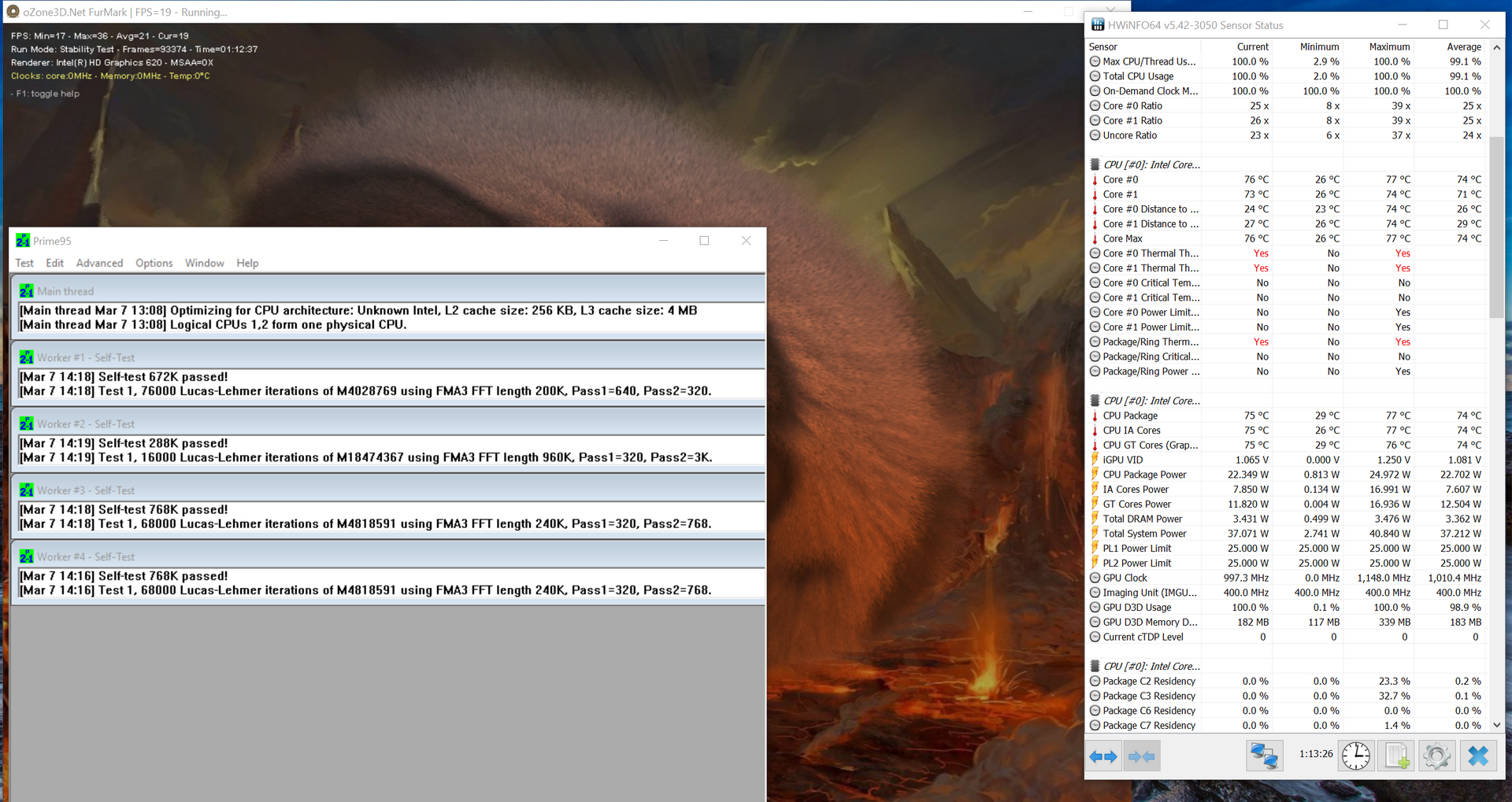
Task: Open HWiNFO remote network monitoring icon
Action: (1264, 756)
